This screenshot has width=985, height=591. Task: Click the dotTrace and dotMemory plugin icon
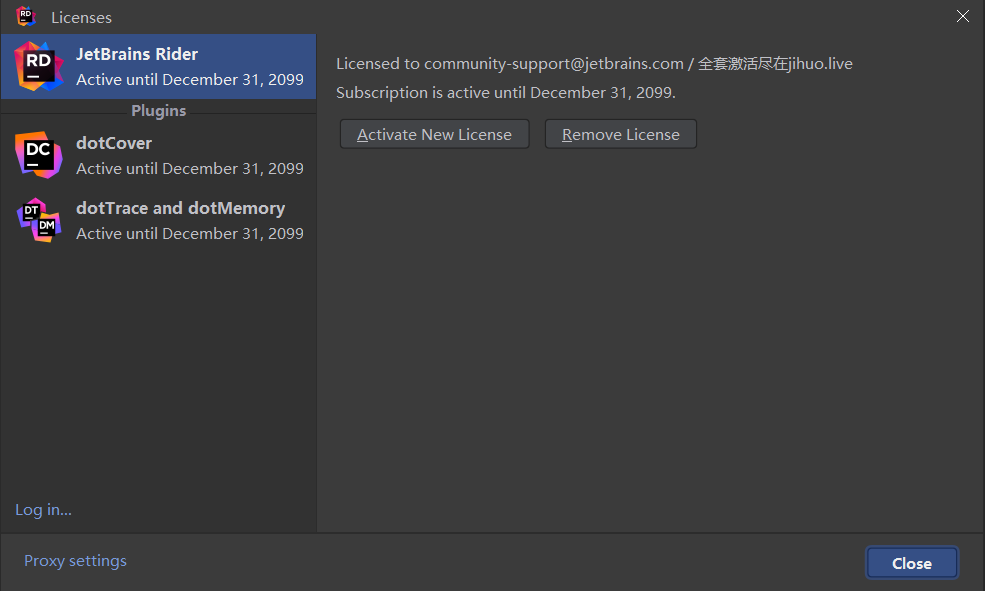click(39, 220)
